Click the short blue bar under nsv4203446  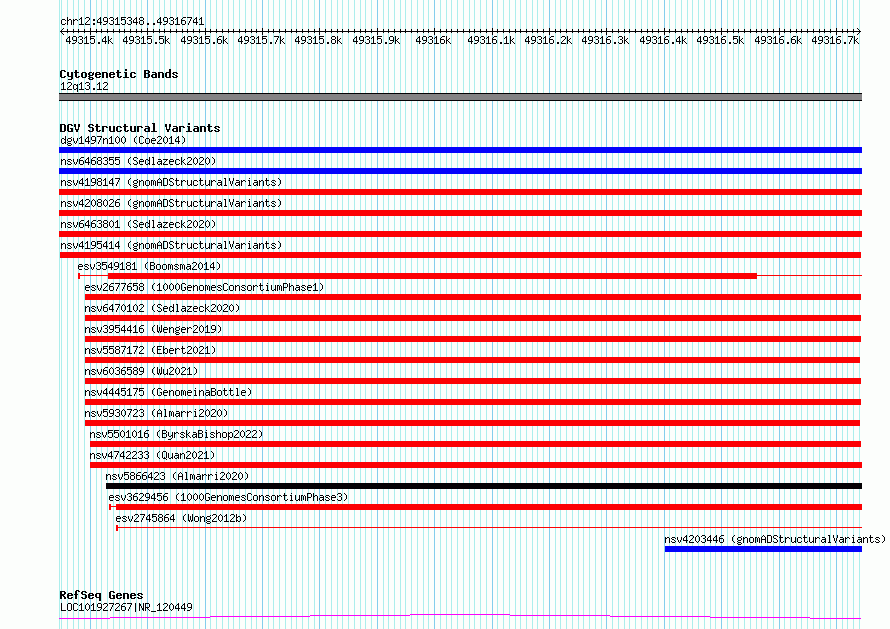click(763, 549)
